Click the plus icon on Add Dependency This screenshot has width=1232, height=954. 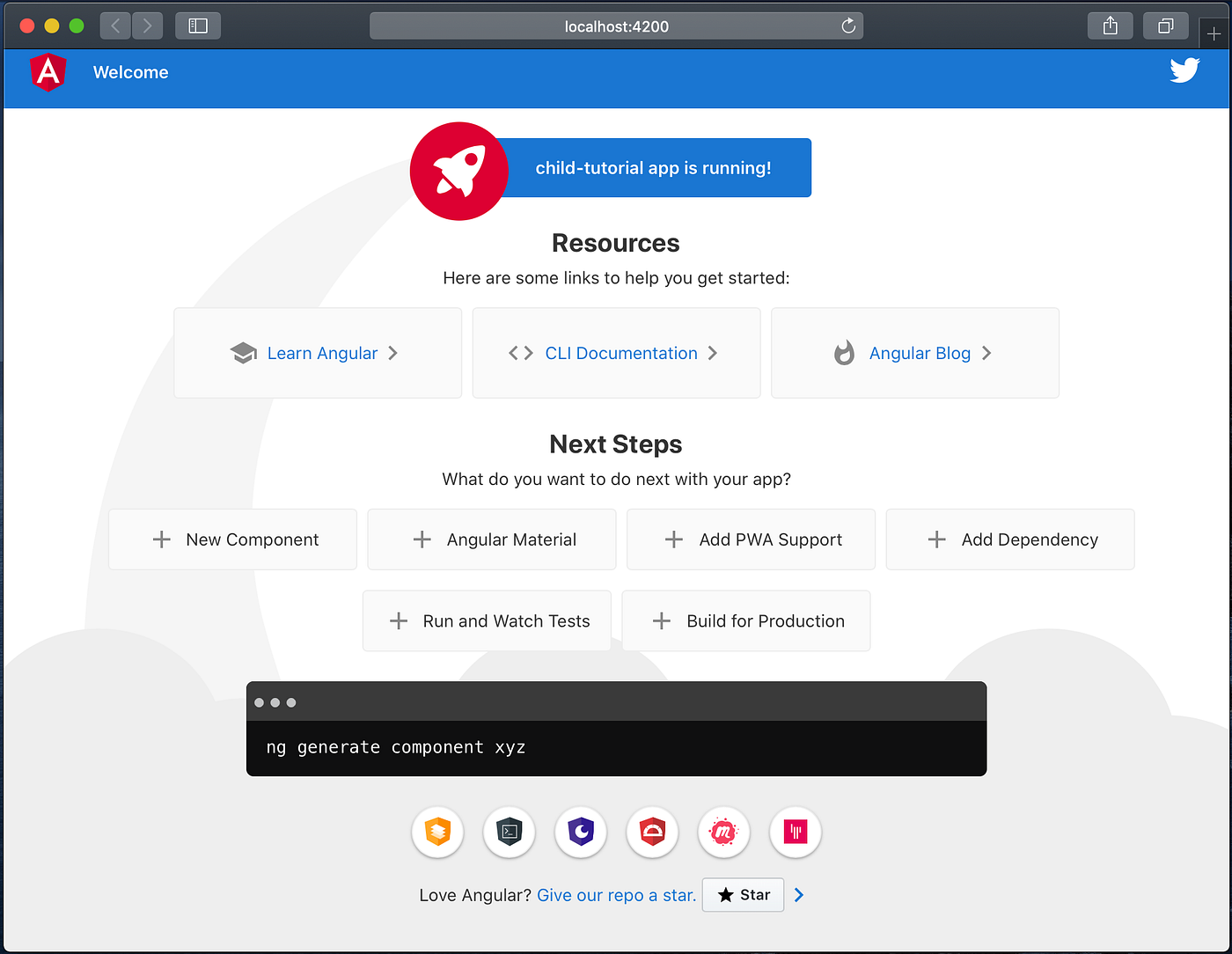coord(937,539)
